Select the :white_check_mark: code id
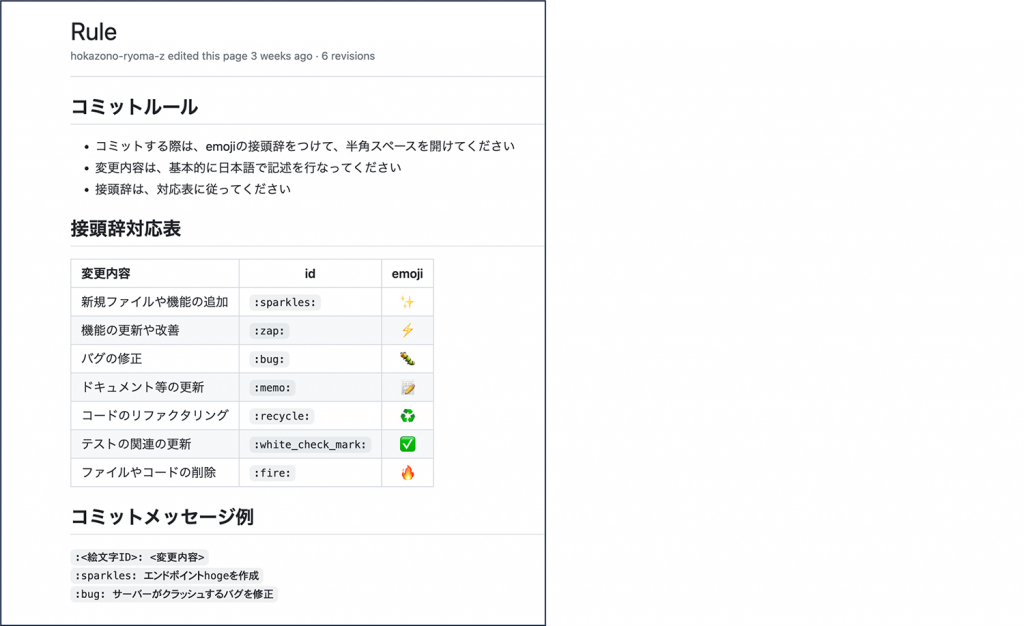 310,444
